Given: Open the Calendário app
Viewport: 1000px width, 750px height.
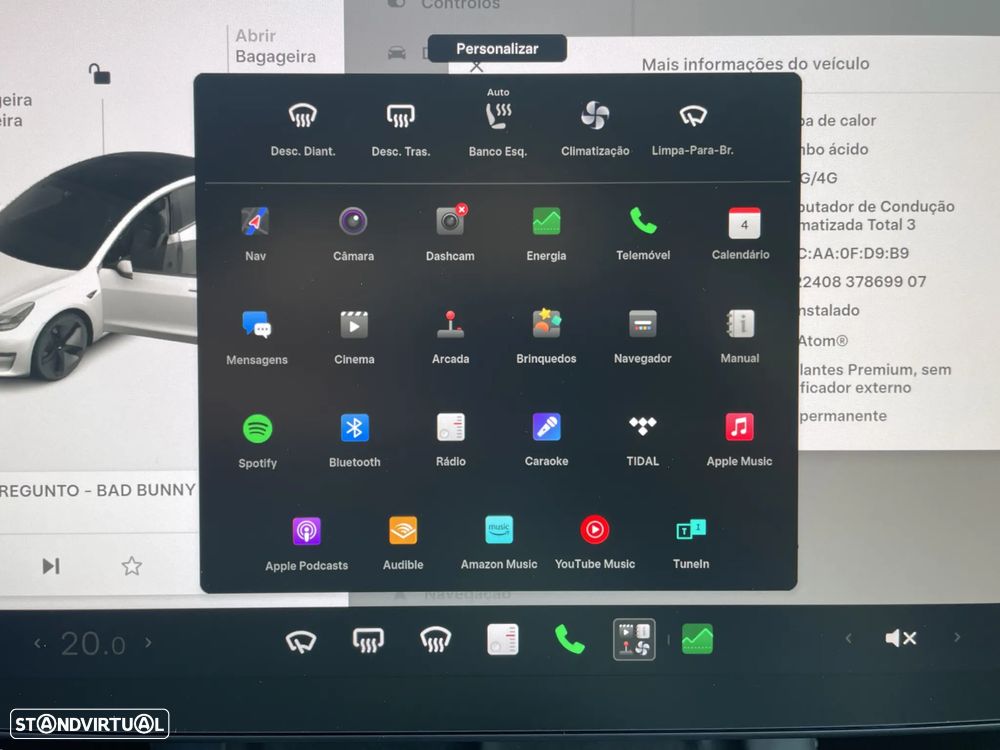Looking at the screenshot, I should click(740, 233).
